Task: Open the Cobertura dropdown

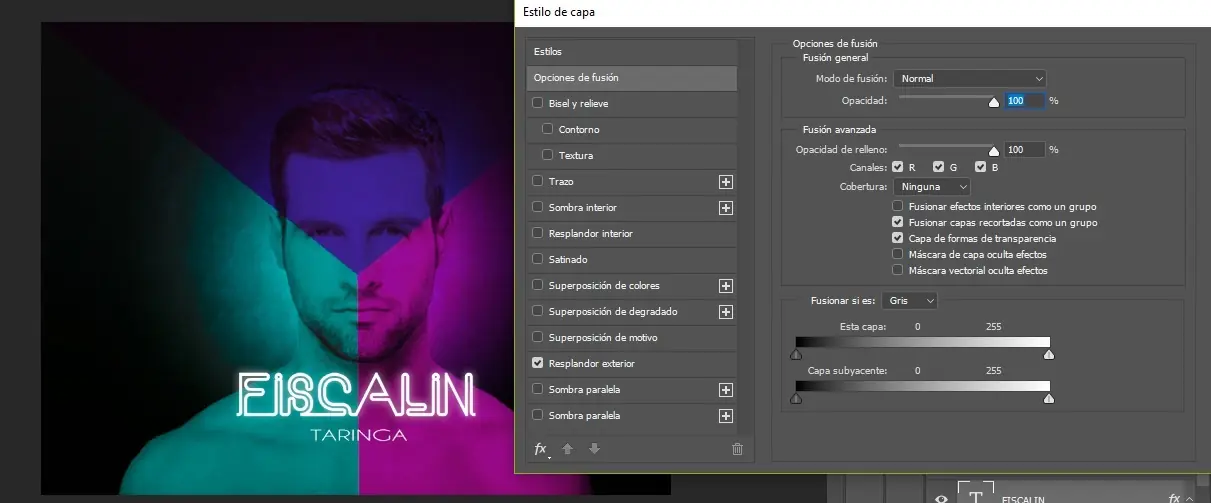Action: (932, 187)
